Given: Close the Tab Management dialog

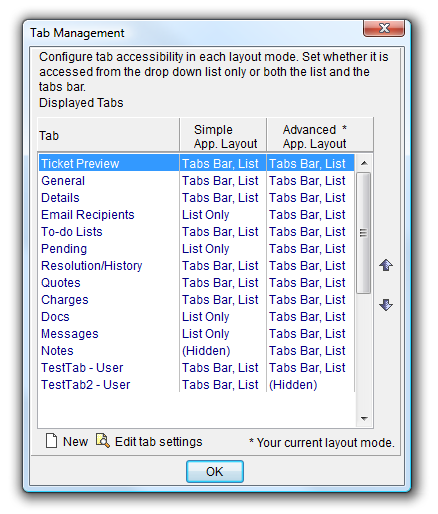Looking at the screenshot, I should (384, 28).
